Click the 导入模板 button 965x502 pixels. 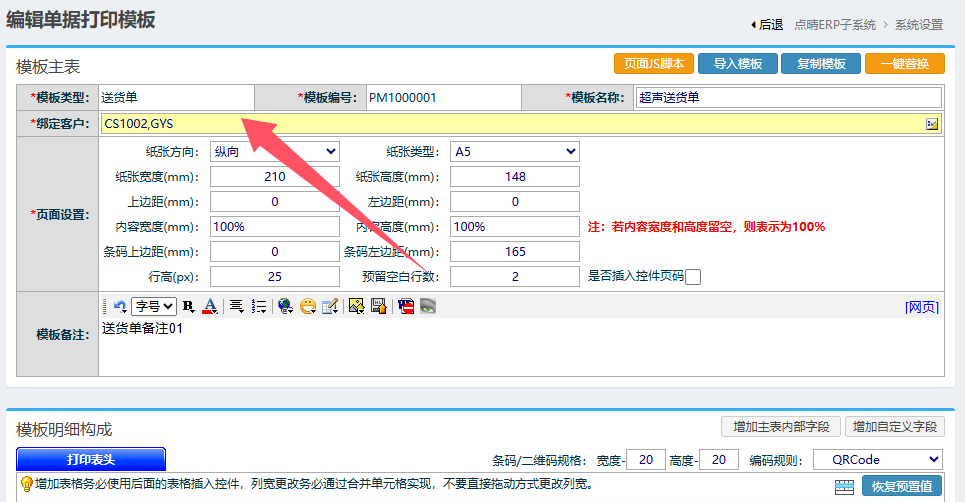pyautogui.click(x=738, y=64)
